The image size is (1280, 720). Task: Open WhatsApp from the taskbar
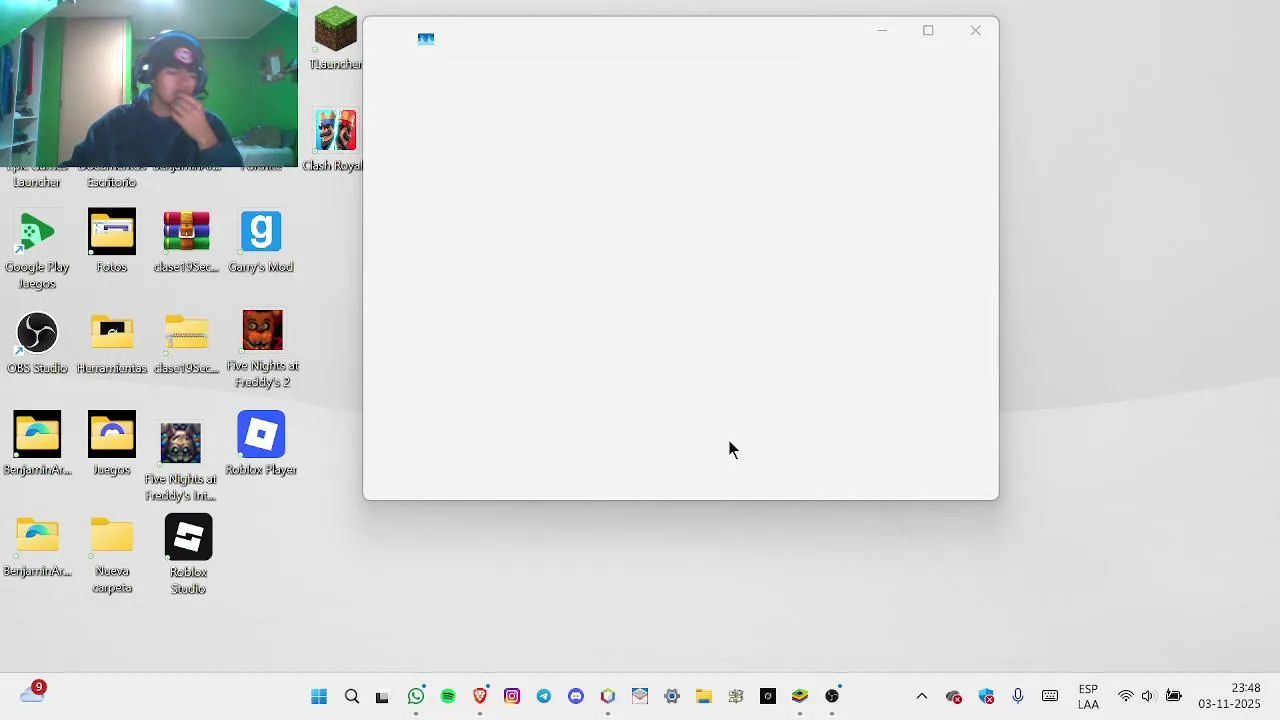click(416, 697)
